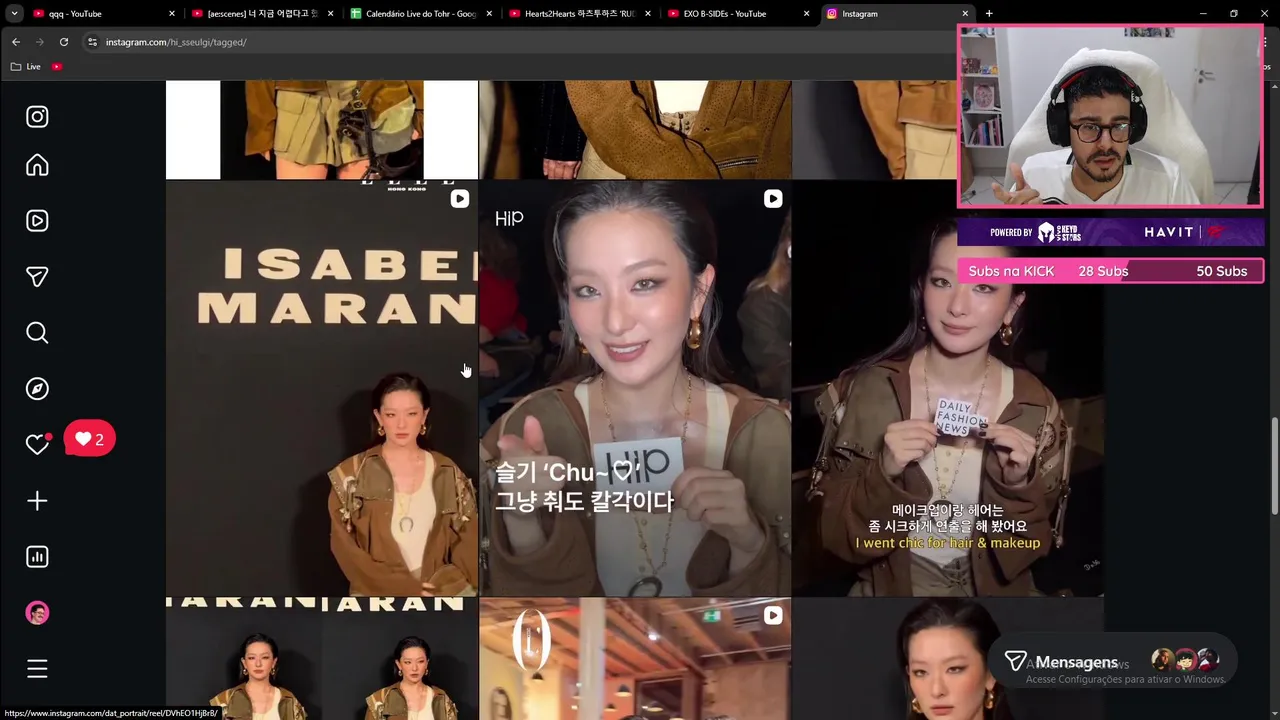
Task: Go to Instagram Home
Action: click(37, 165)
